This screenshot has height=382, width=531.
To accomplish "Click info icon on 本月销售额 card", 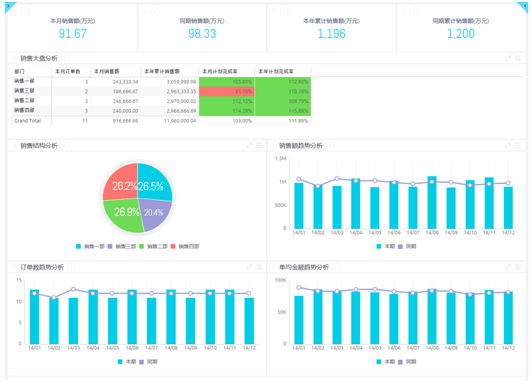I will coord(25,12).
